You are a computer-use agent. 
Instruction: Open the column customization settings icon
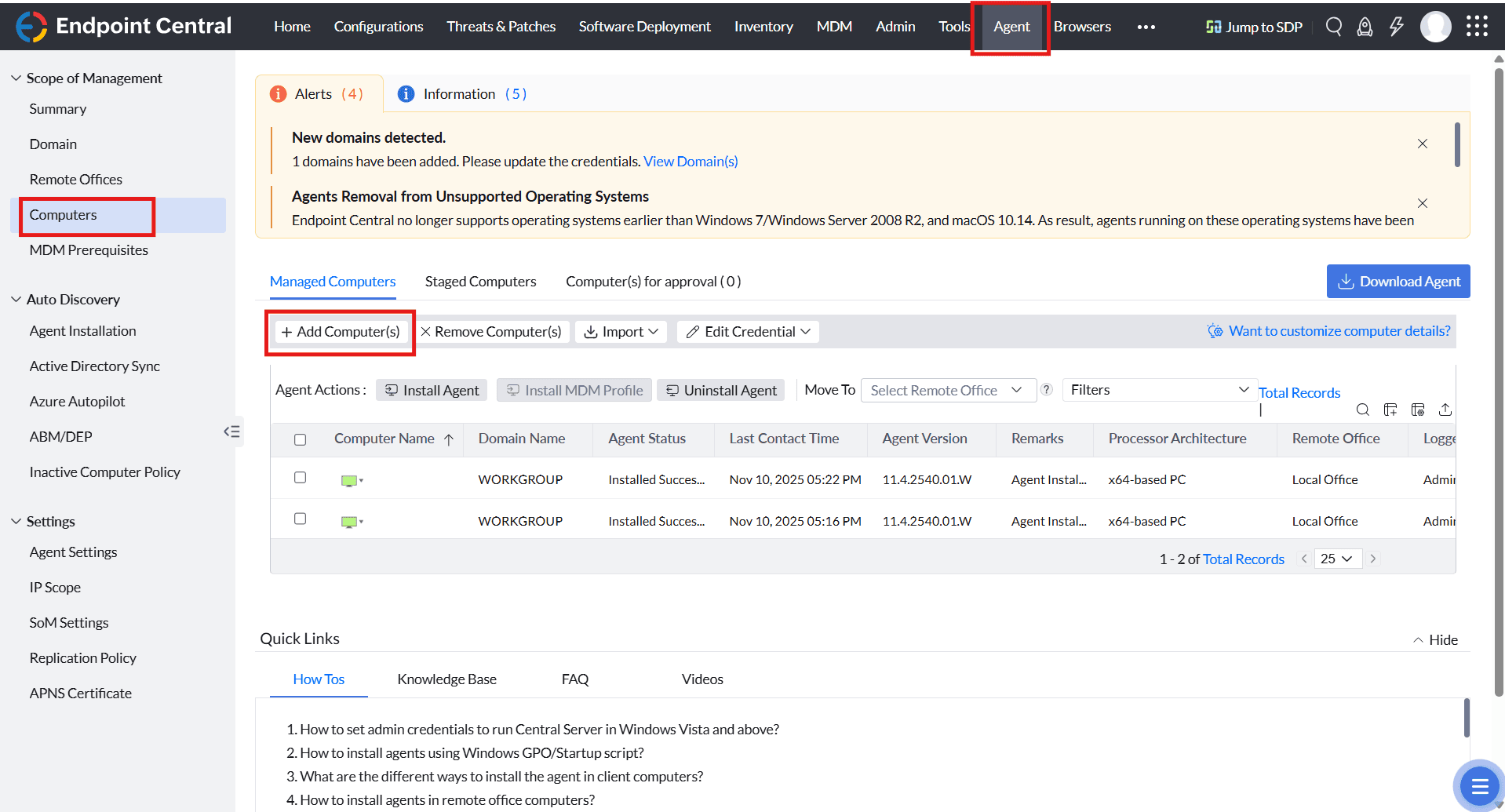pyautogui.click(x=1418, y=410)
